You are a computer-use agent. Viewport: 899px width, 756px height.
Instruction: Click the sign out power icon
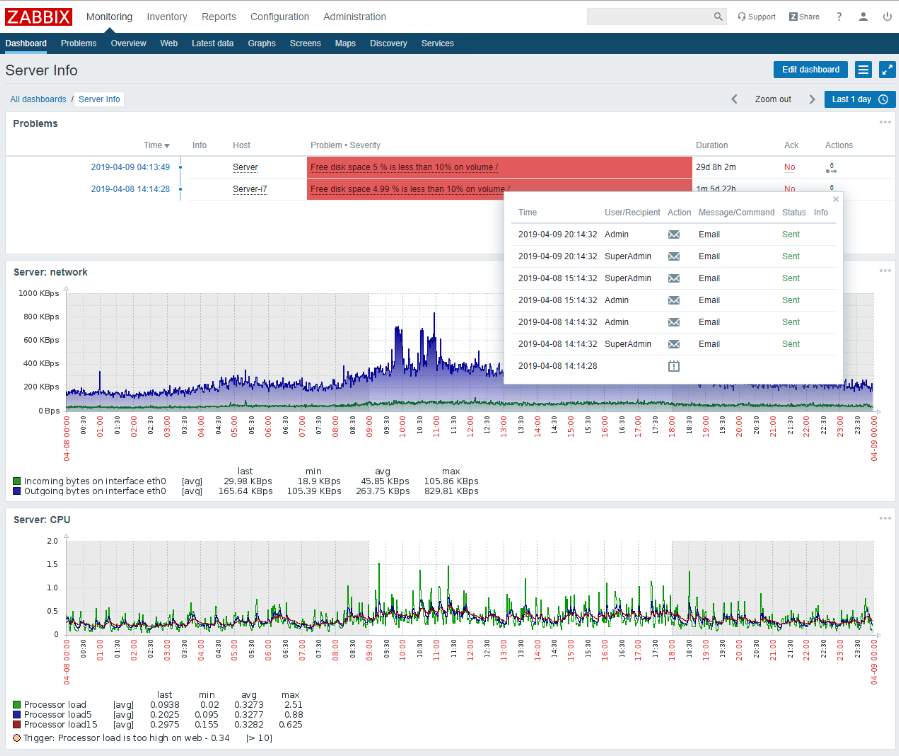tap(887, 17)
